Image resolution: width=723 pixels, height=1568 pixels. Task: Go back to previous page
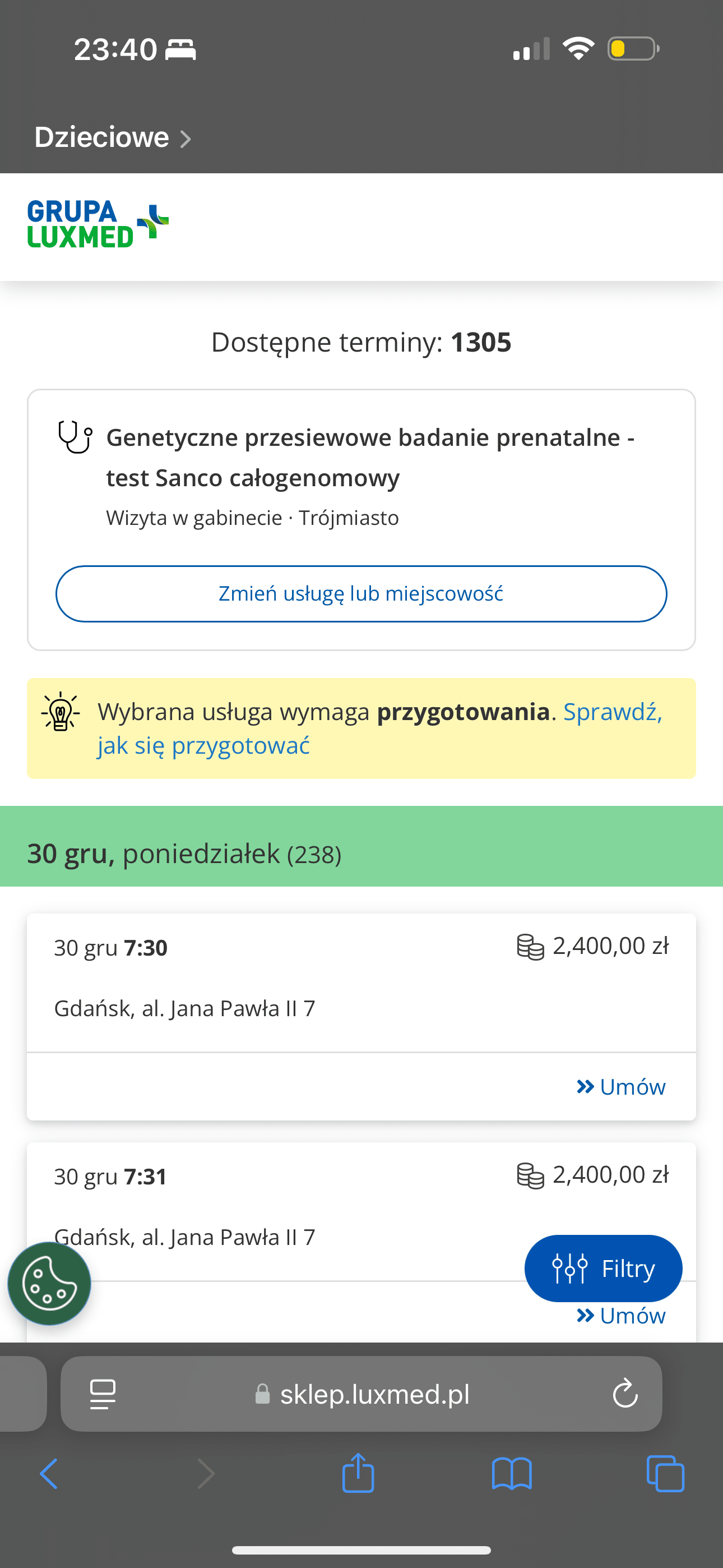(x=49, y=1473)
